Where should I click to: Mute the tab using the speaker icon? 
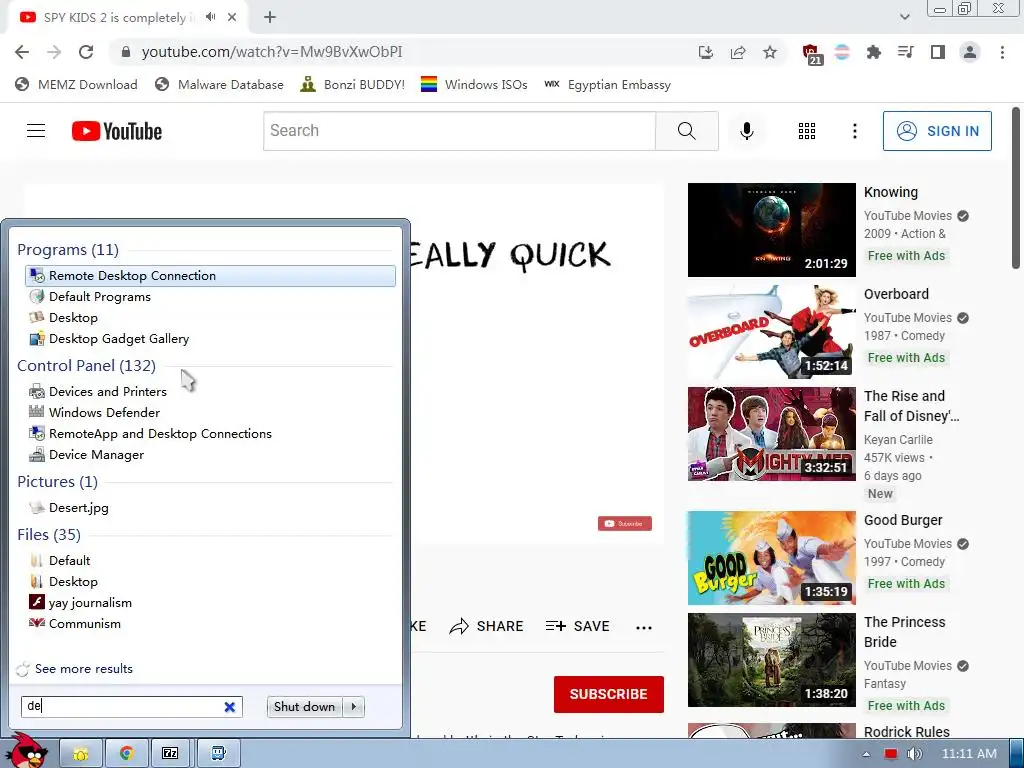[x=210, y=17]
